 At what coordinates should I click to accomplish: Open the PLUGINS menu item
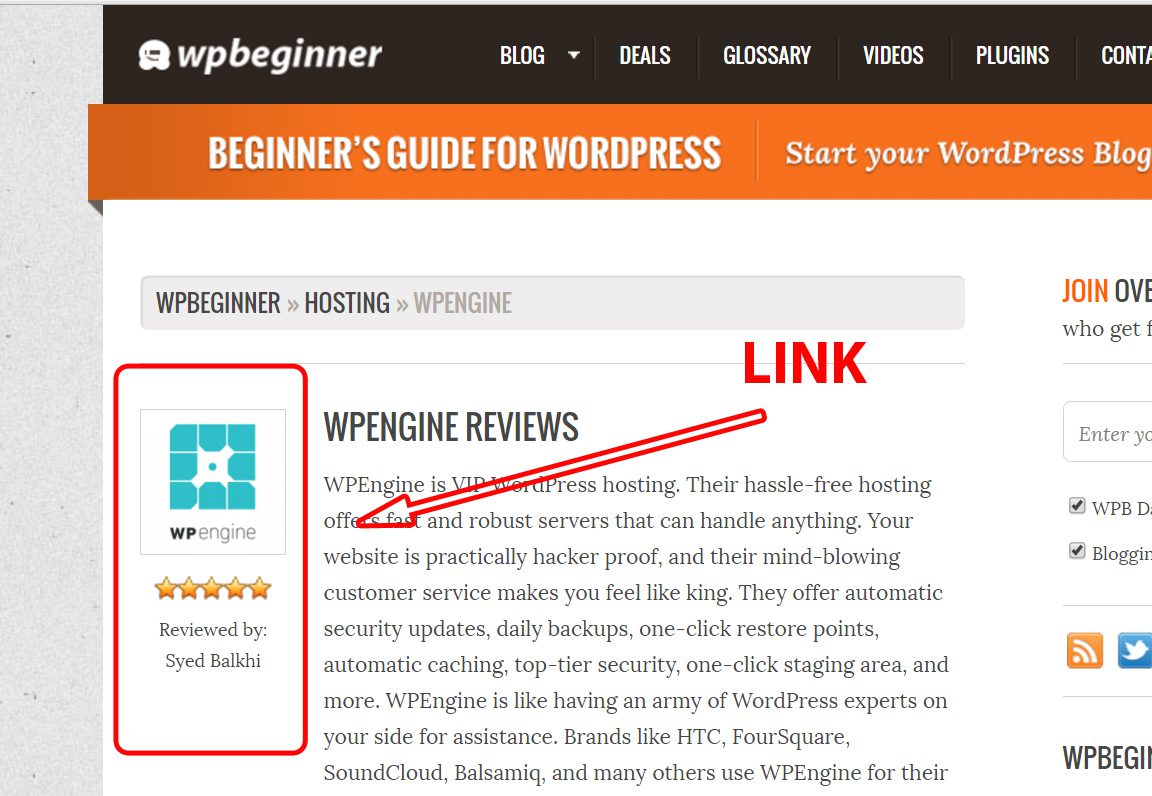[x=1012, y=55]
